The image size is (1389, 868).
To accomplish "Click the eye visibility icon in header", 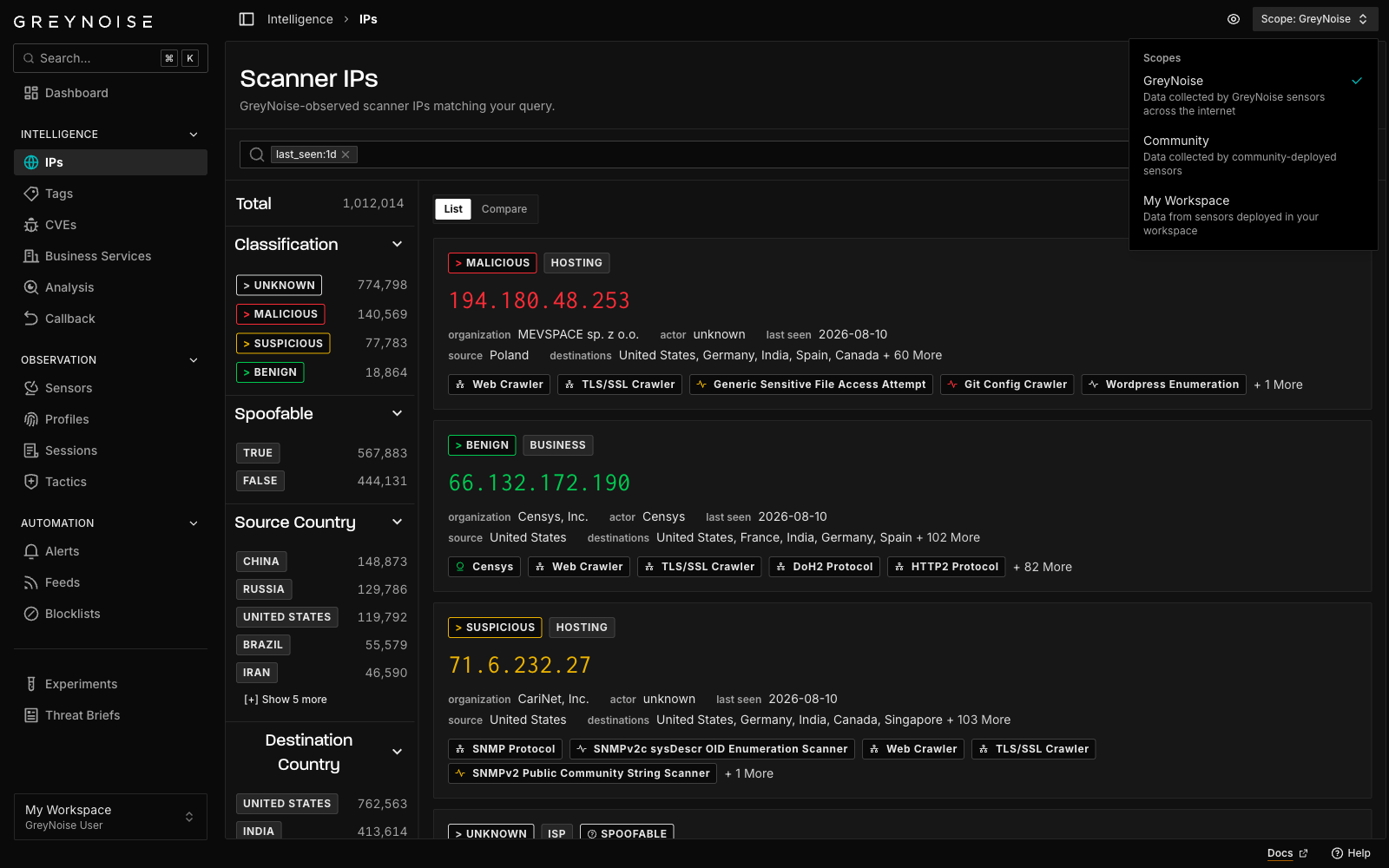I will pyautogui.click(x=1234, y=19).
